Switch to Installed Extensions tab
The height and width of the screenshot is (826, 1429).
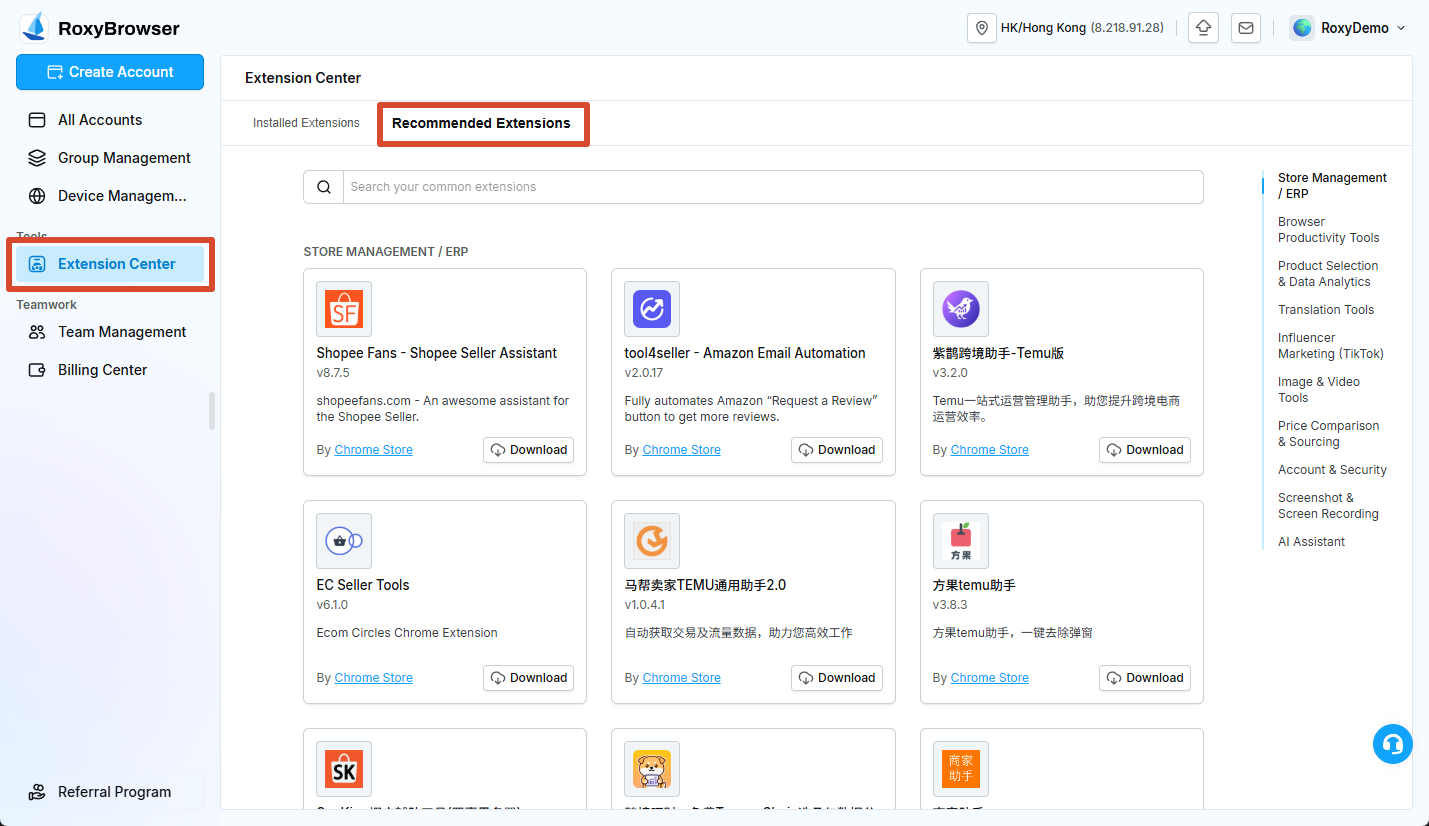tap(306, 123)
